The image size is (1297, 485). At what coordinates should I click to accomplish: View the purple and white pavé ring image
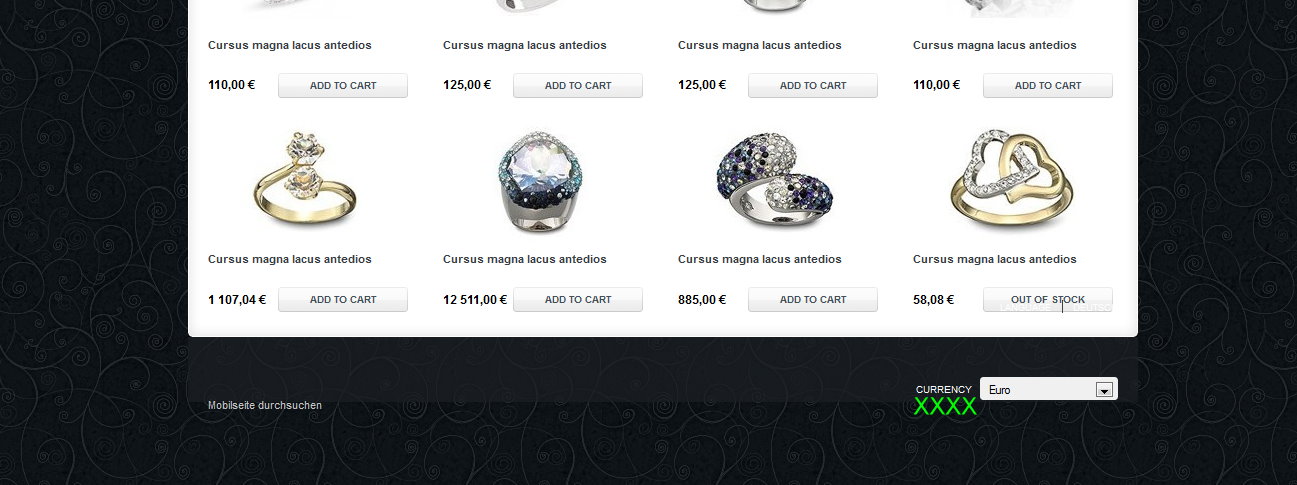775,179
